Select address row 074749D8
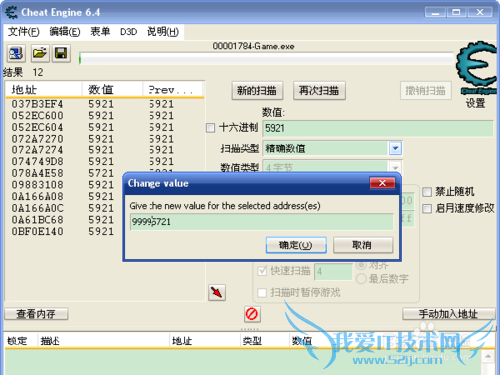 pyautogui.click(x=37, y=162)
